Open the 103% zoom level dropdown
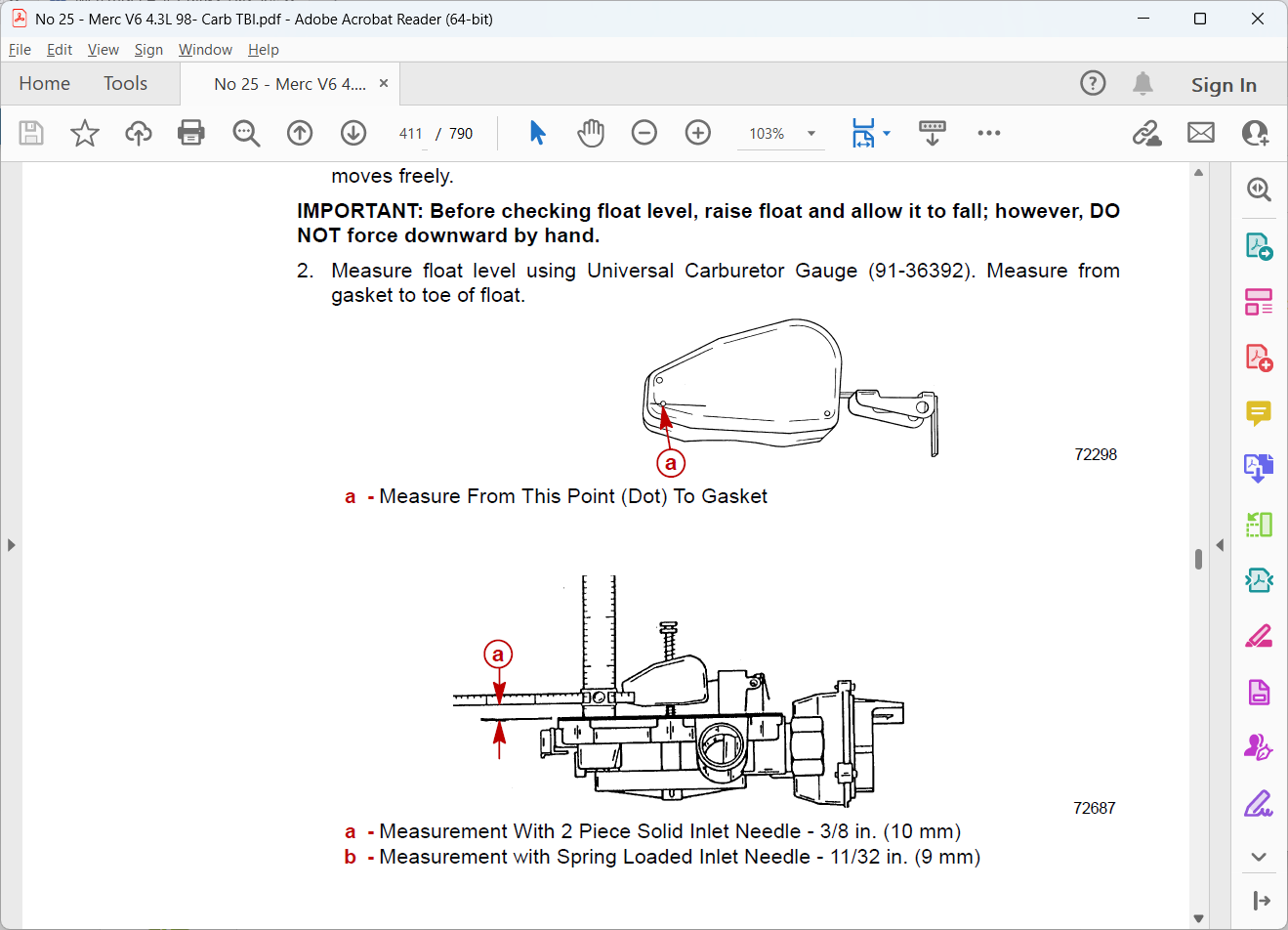Screen dimensions: 1288x930 click(781, 134)
